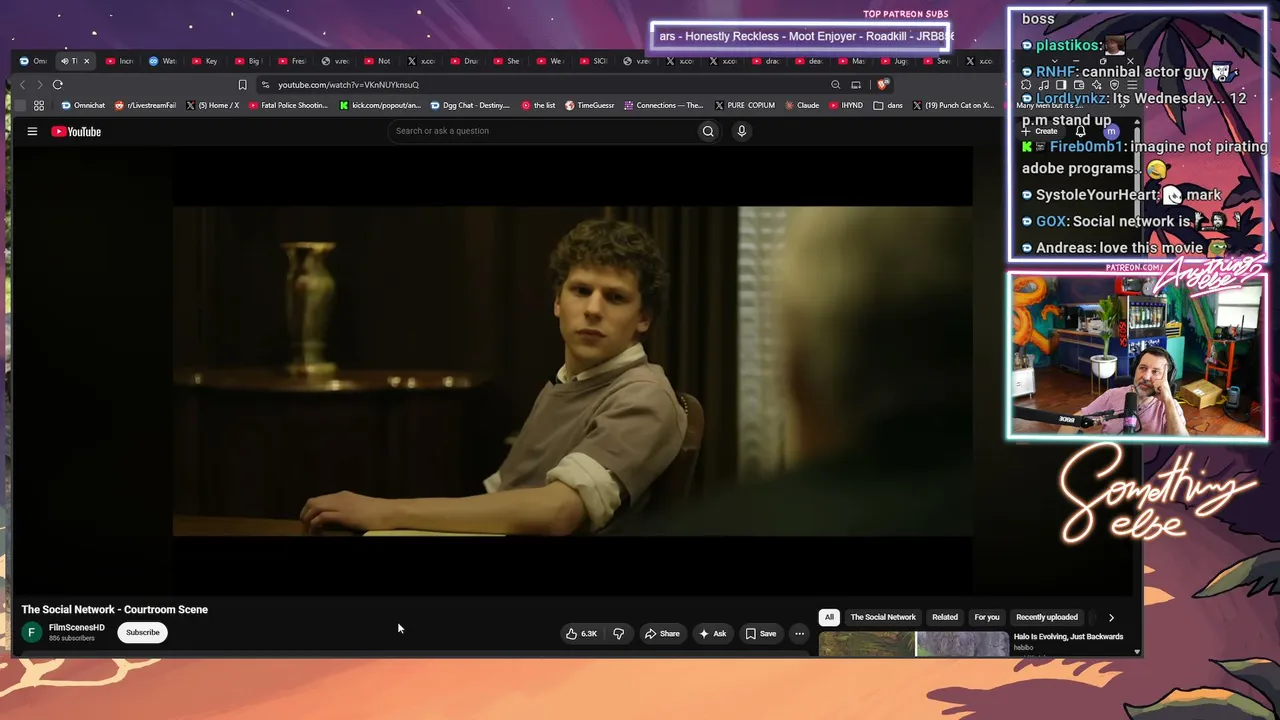Expand the 'dans' bookmarks folder
1280x720 pixels.
[x=888, y=105]
